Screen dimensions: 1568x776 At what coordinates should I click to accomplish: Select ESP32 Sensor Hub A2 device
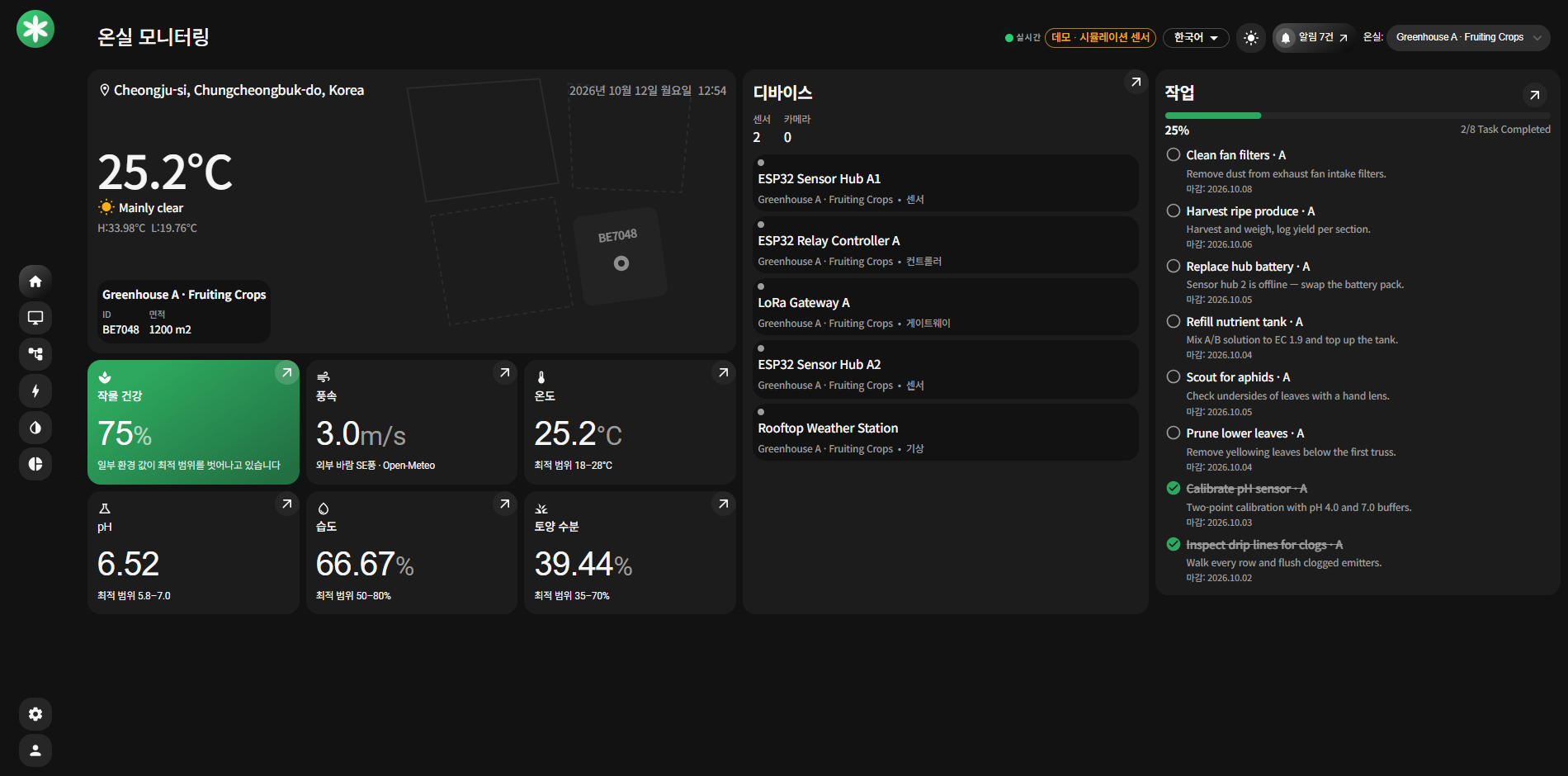(x=946, y=368)
